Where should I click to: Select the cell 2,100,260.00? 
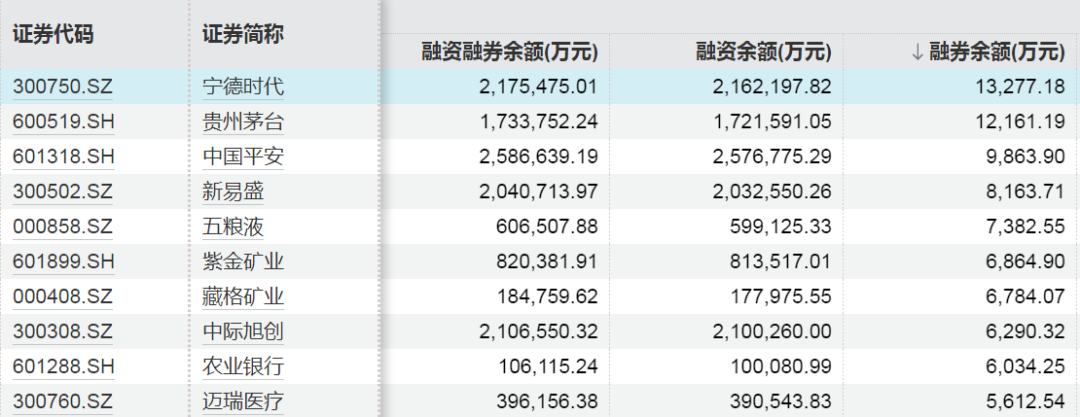tap(772, 332)
